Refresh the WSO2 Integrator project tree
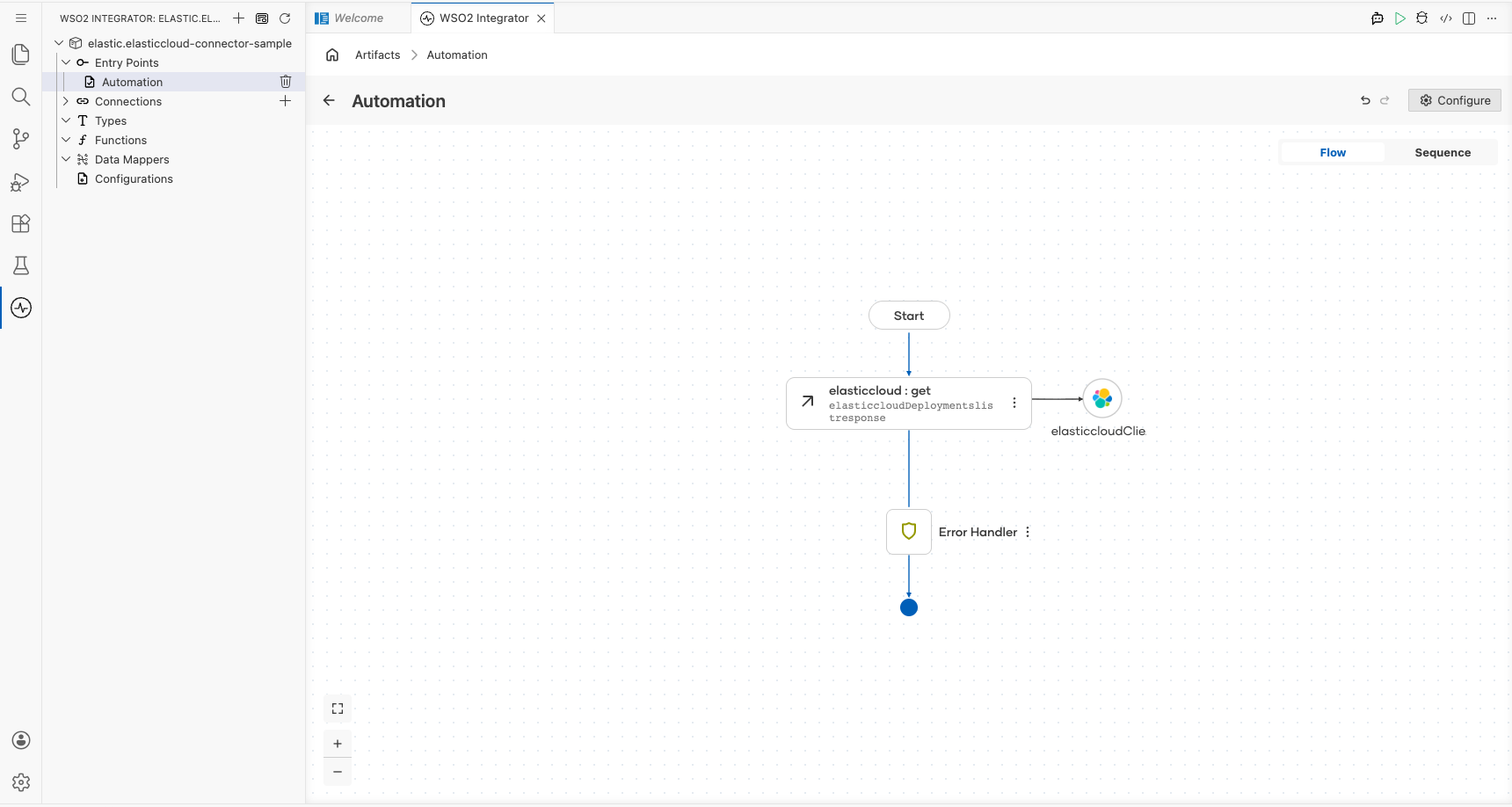The height and width of the screenshot is (807, 1512). point(285,18)
